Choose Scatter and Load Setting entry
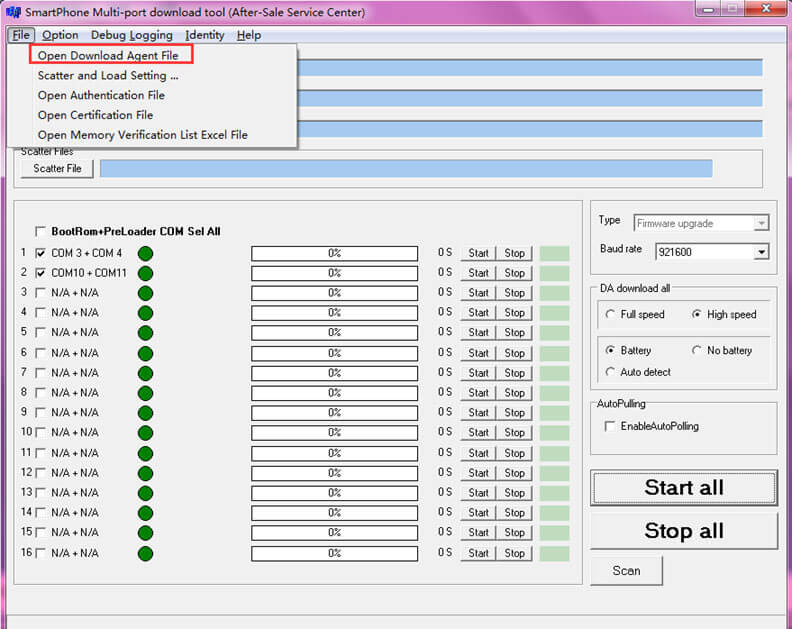Image resolution: width=792 pixels, height=629 pixels. coord(108,75)
